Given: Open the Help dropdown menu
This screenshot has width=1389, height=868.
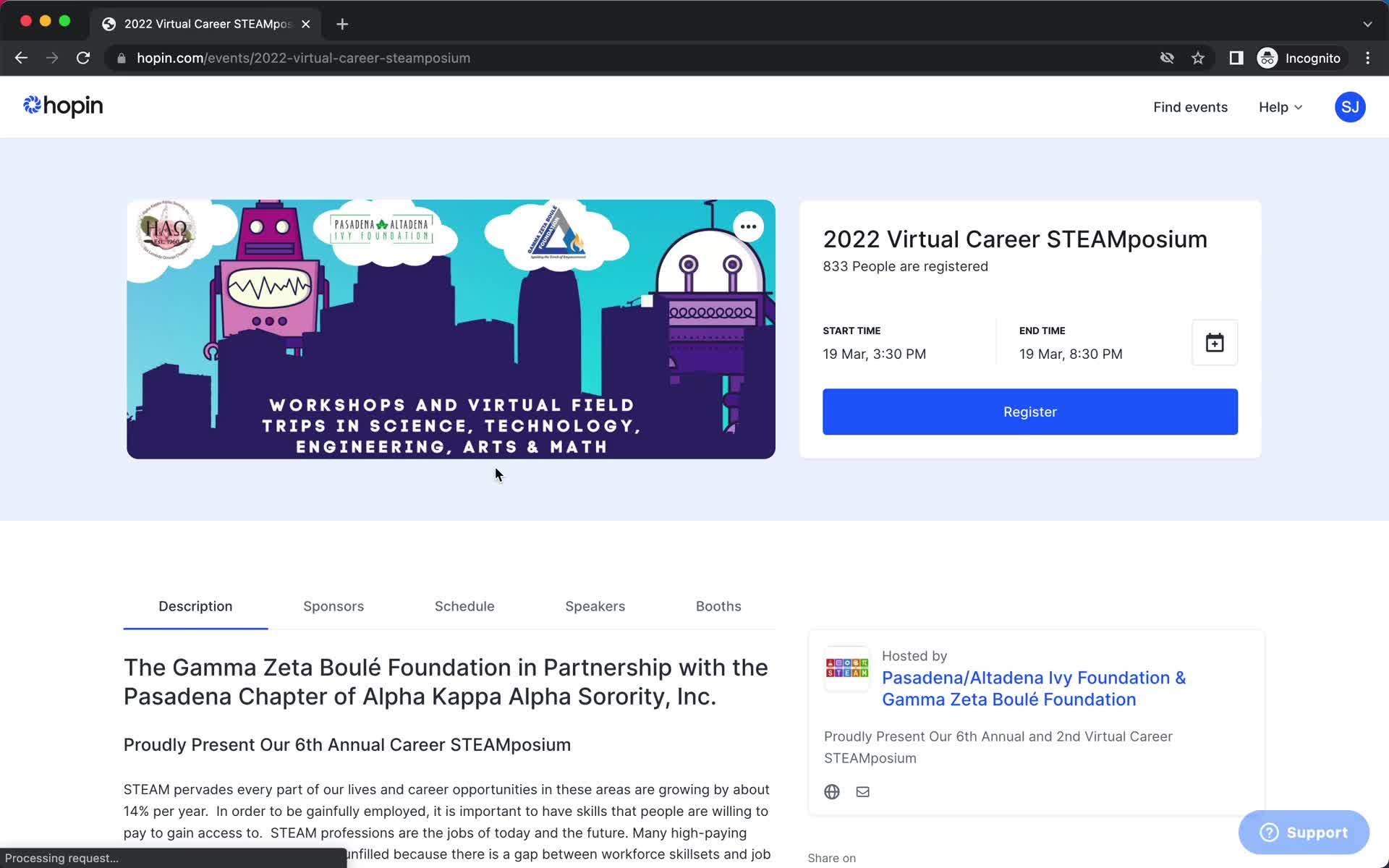Looking at the screenshot, I should (1280, 107).
